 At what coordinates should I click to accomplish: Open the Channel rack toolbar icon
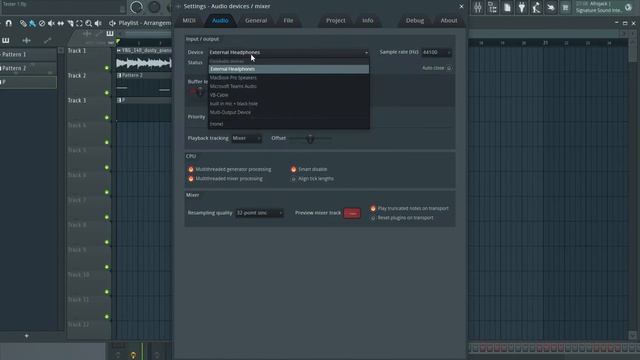(x=492, y=7)
